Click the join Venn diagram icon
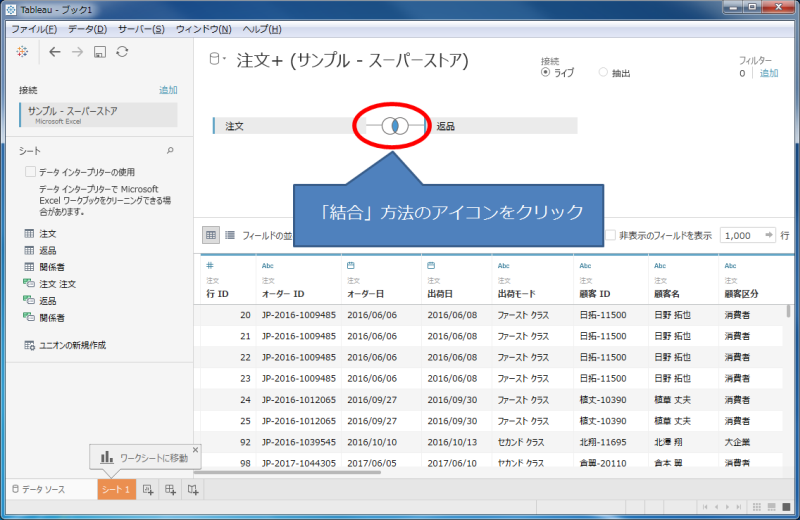The image size is (800, 520). 395,126
